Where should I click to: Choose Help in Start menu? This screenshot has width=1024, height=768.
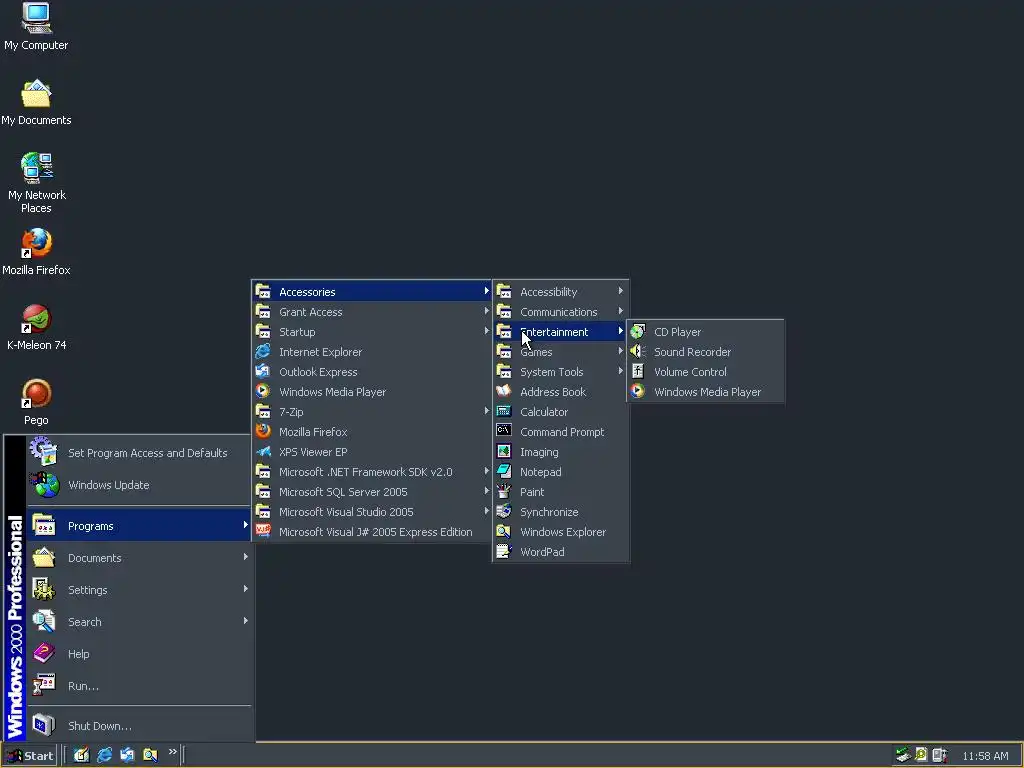click(139, 654)
